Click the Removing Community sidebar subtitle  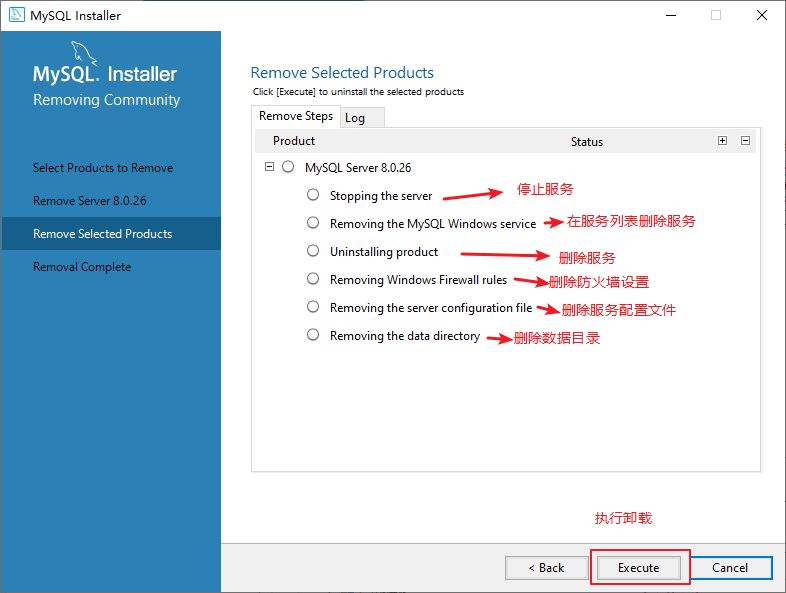coord(106,100)
